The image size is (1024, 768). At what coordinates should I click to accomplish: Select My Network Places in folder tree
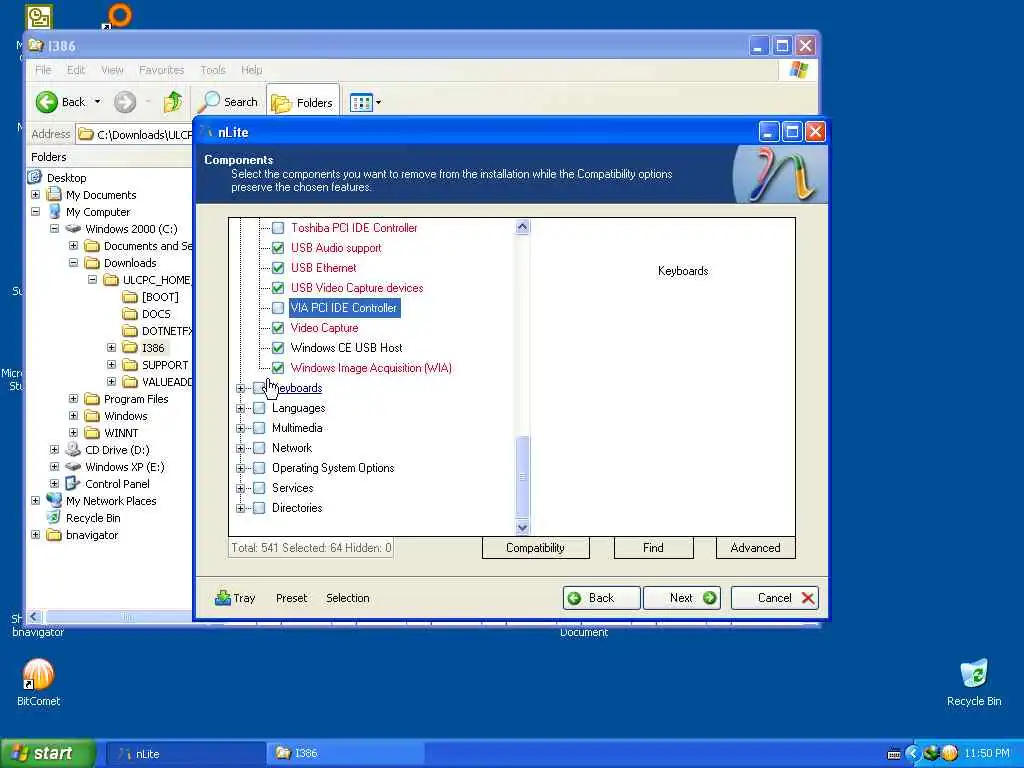pos(111,501)
